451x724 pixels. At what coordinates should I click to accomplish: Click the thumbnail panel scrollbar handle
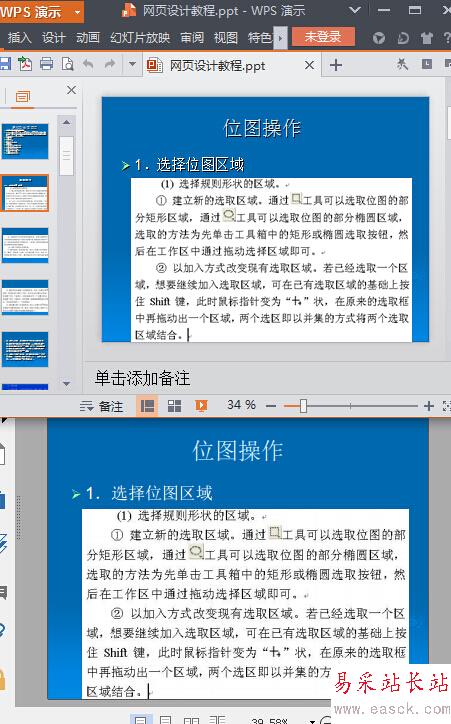click(66, 156)
